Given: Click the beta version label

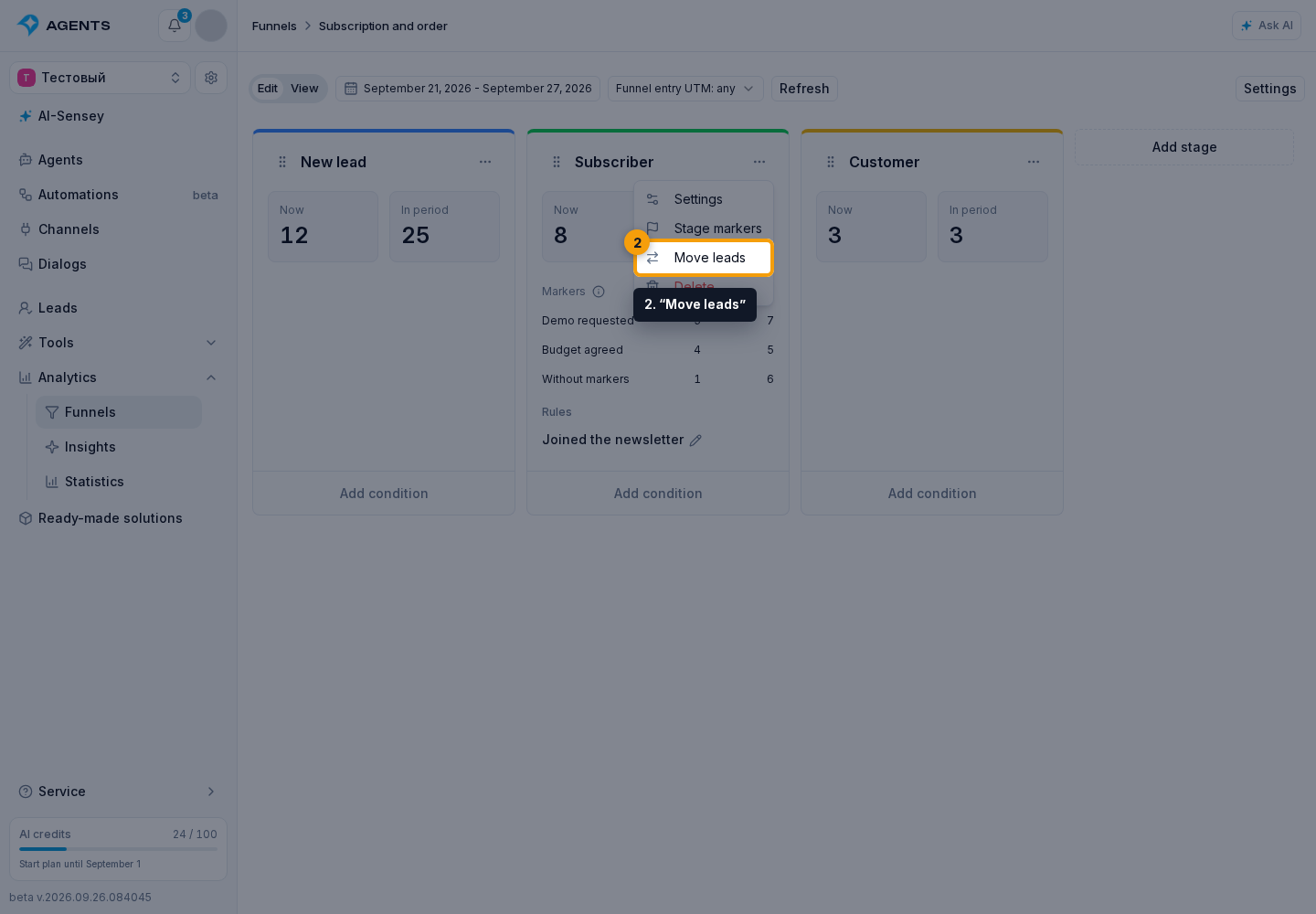Looking at the screenshot, I should point(80,898).
